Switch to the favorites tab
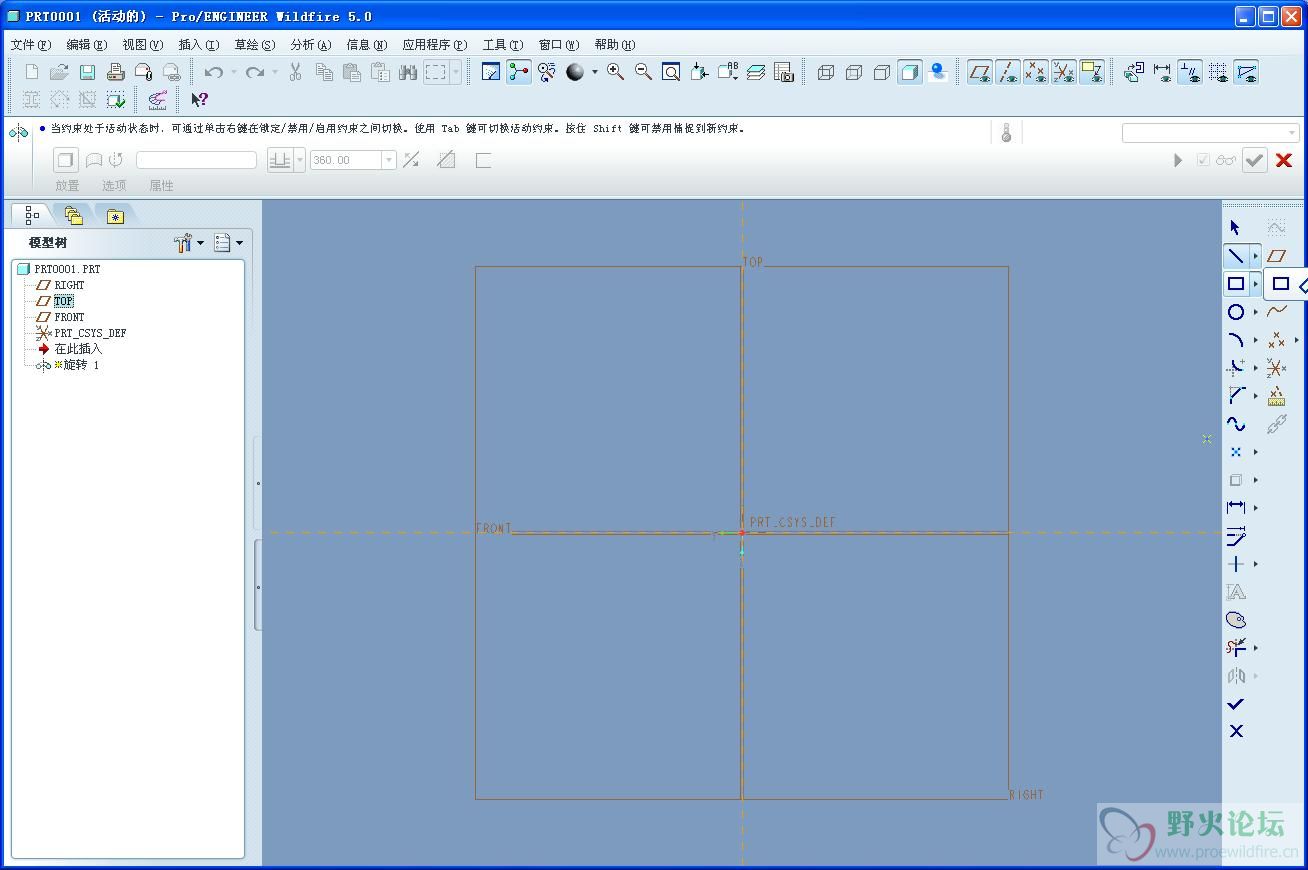 point(115,216)
